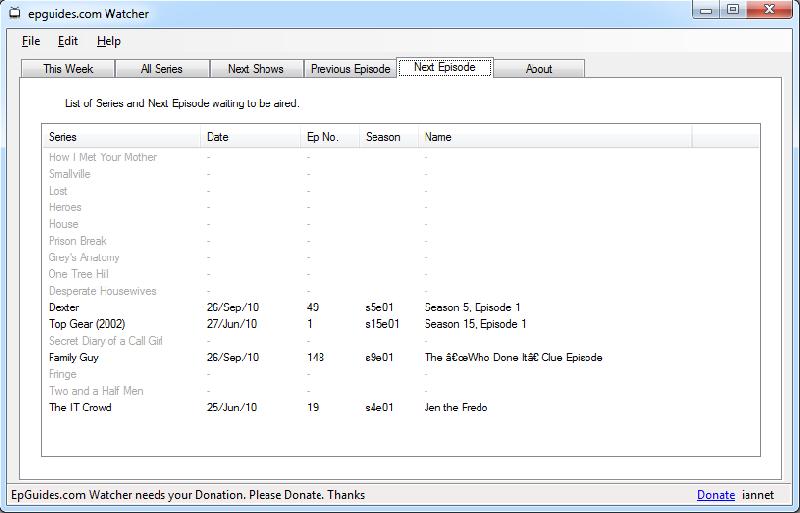Select the Fringe series row

(401, 374)
